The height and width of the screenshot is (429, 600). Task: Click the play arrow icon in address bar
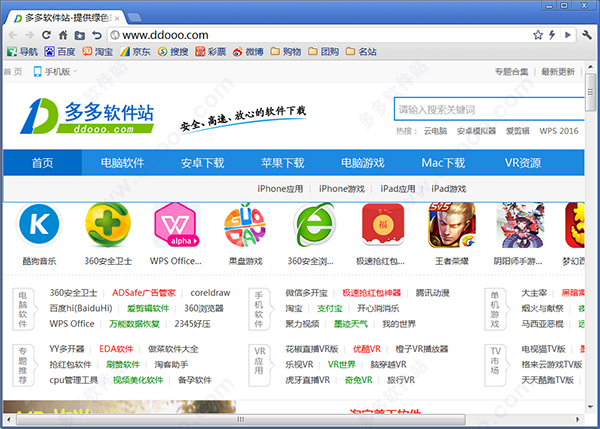coord(568,35)
